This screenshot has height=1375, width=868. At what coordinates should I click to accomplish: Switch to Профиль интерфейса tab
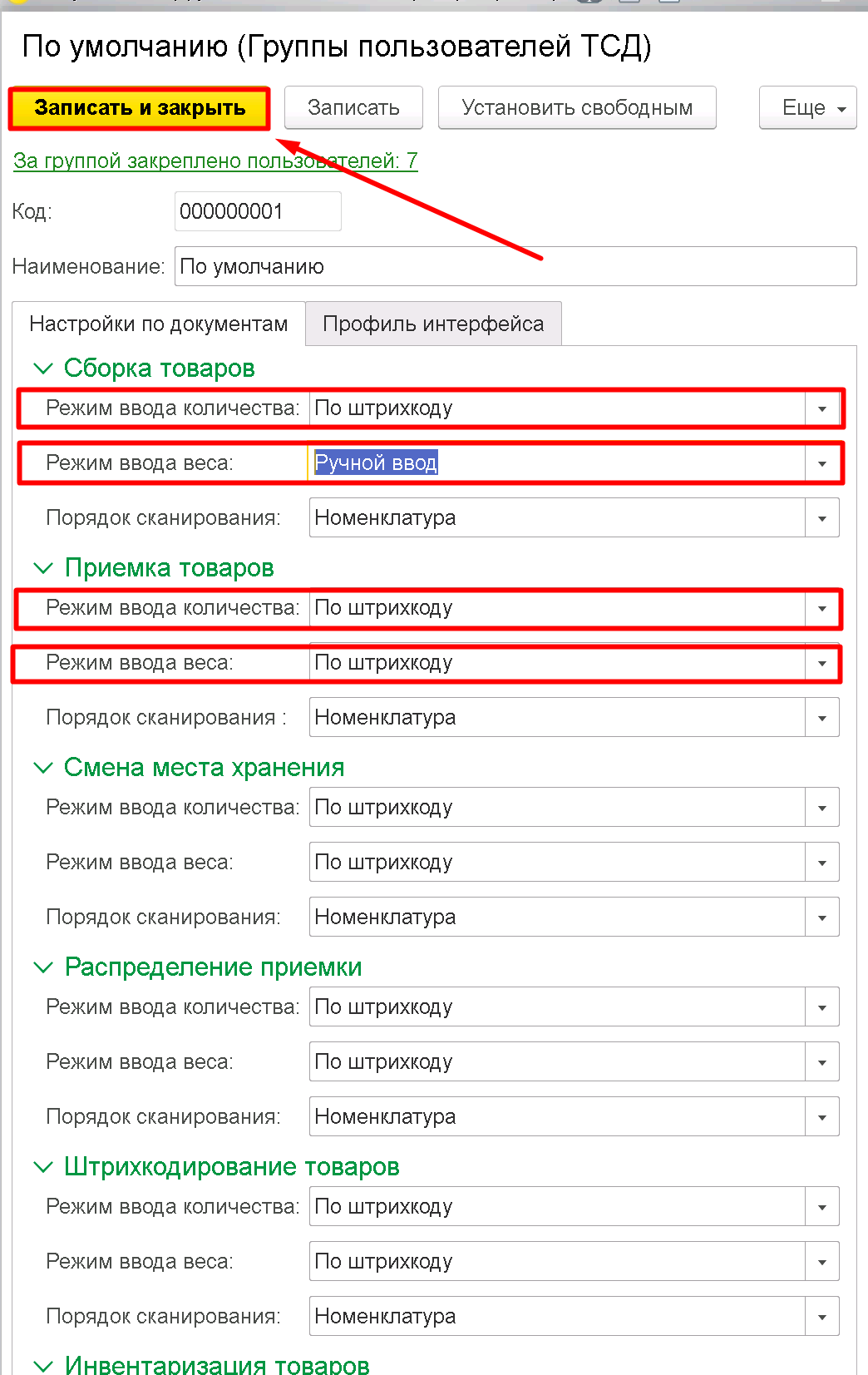433,324
